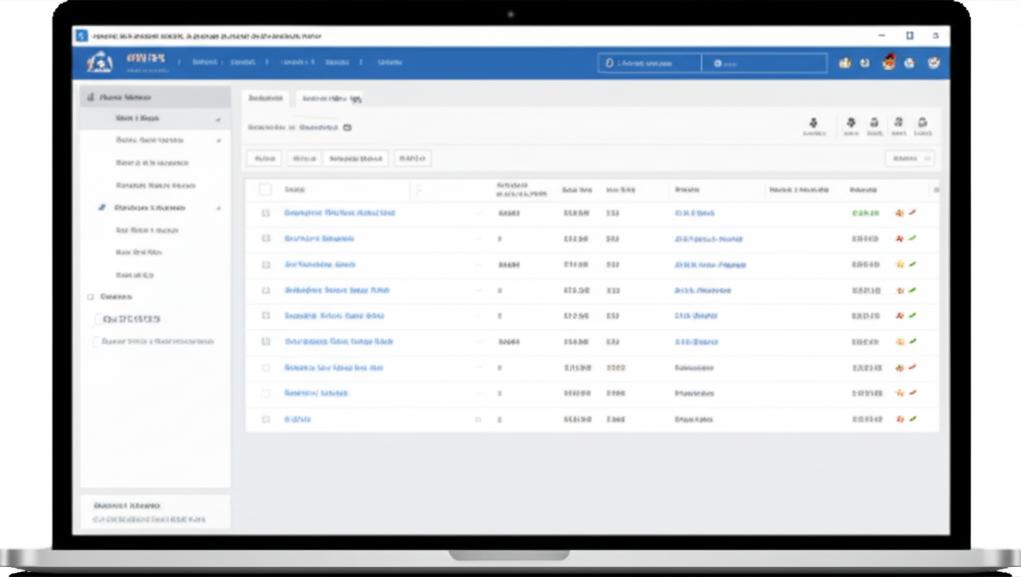Screen dimensions: 1021x577
Task: Select the first tab above the table
Action: click(266, 99)
